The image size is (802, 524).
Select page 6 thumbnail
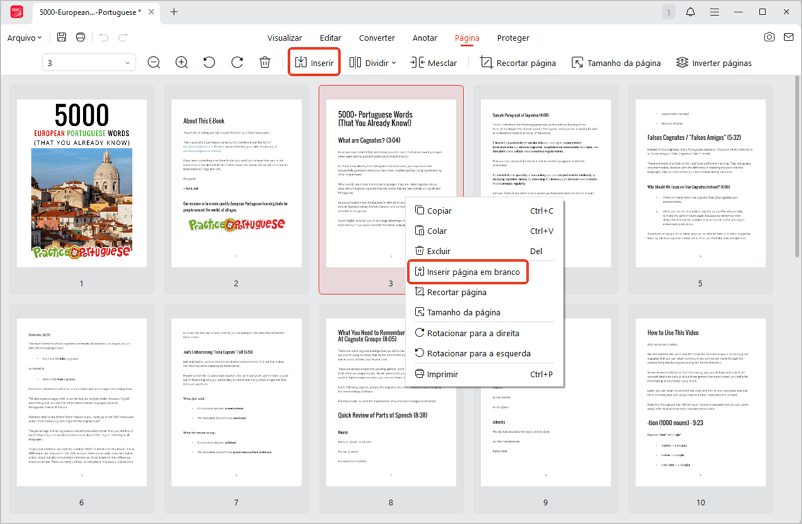82,402
